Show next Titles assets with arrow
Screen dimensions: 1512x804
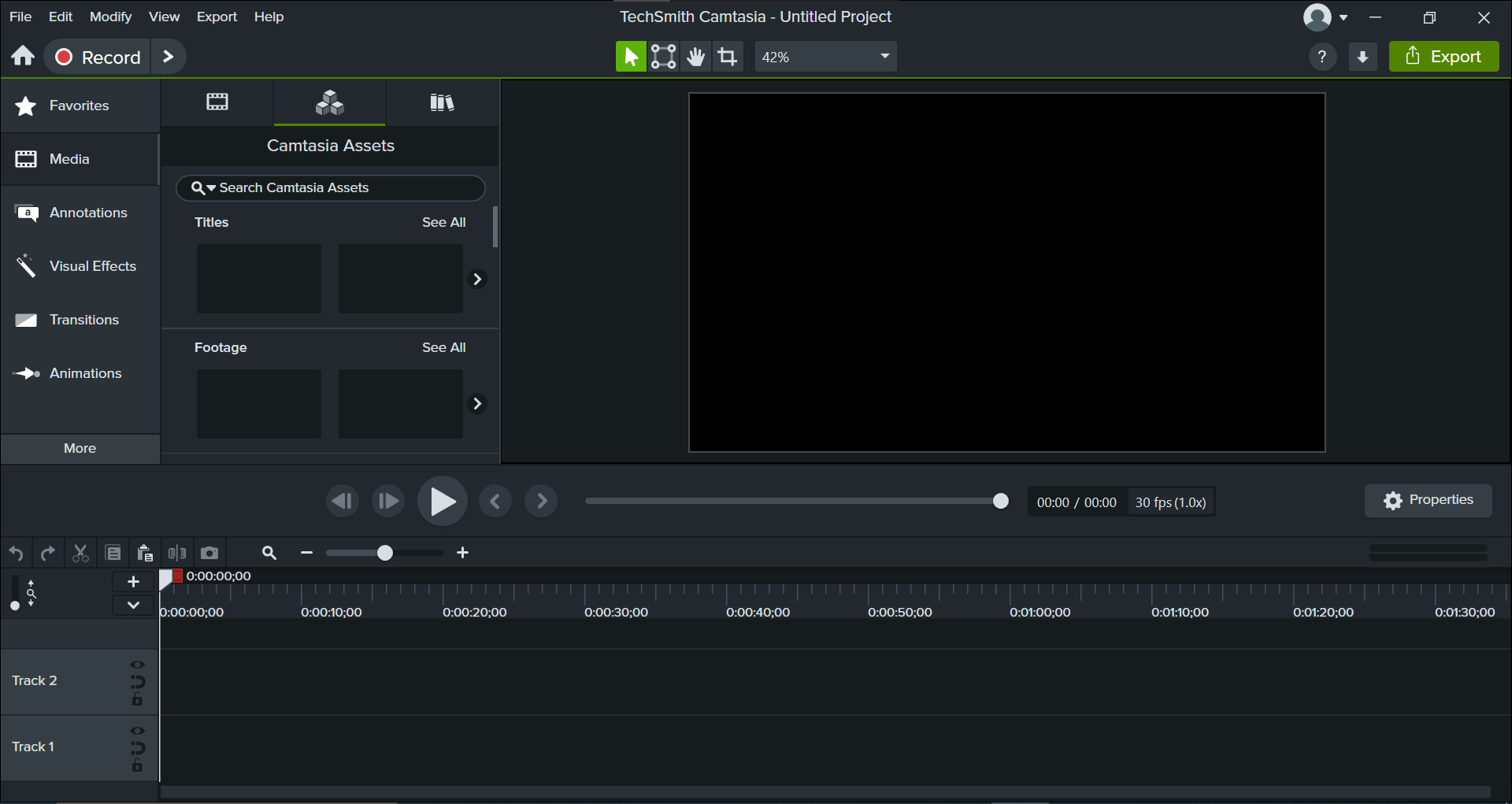tap(477, 279)
